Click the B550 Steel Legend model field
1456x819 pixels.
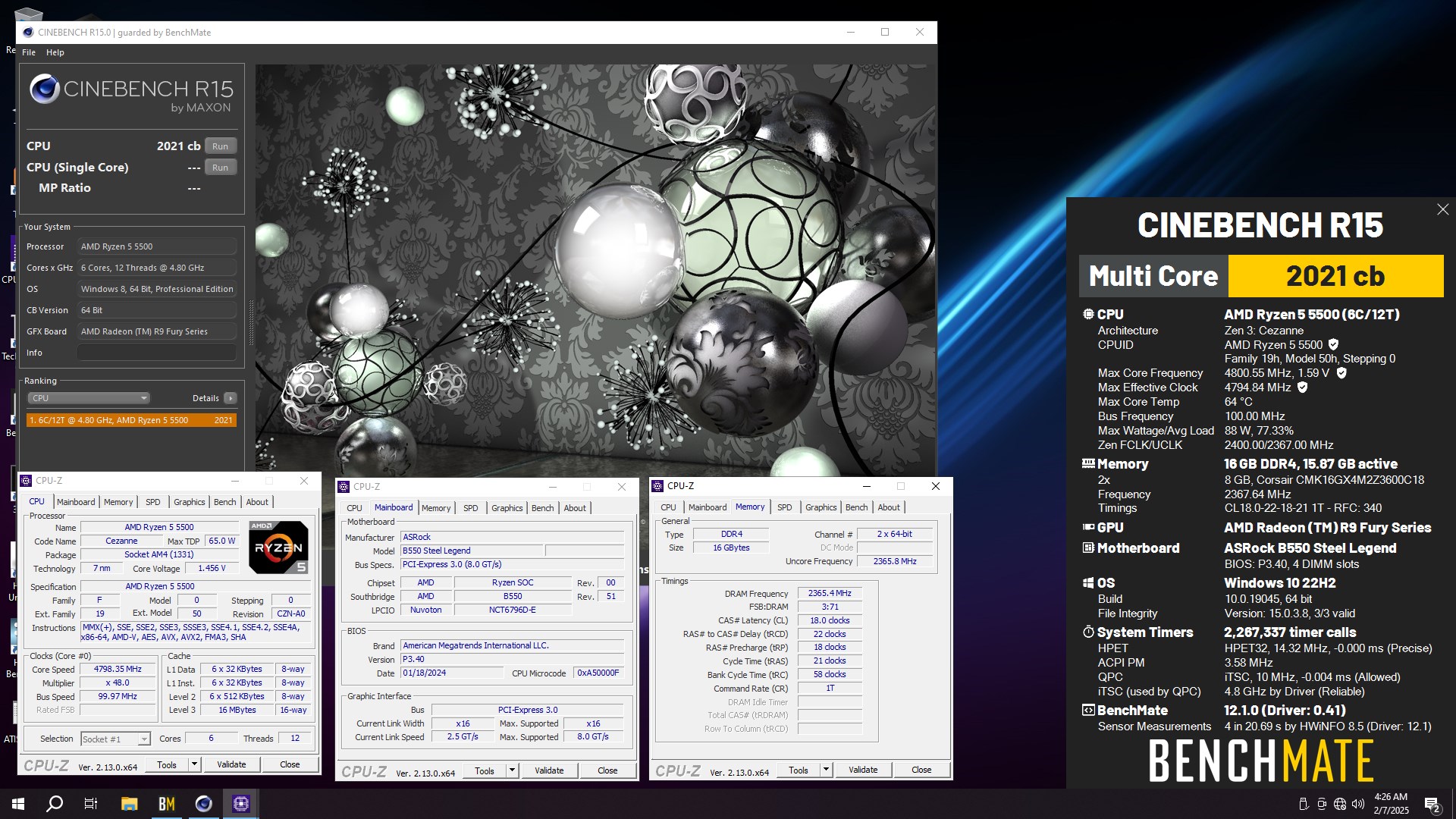(472, 551)
